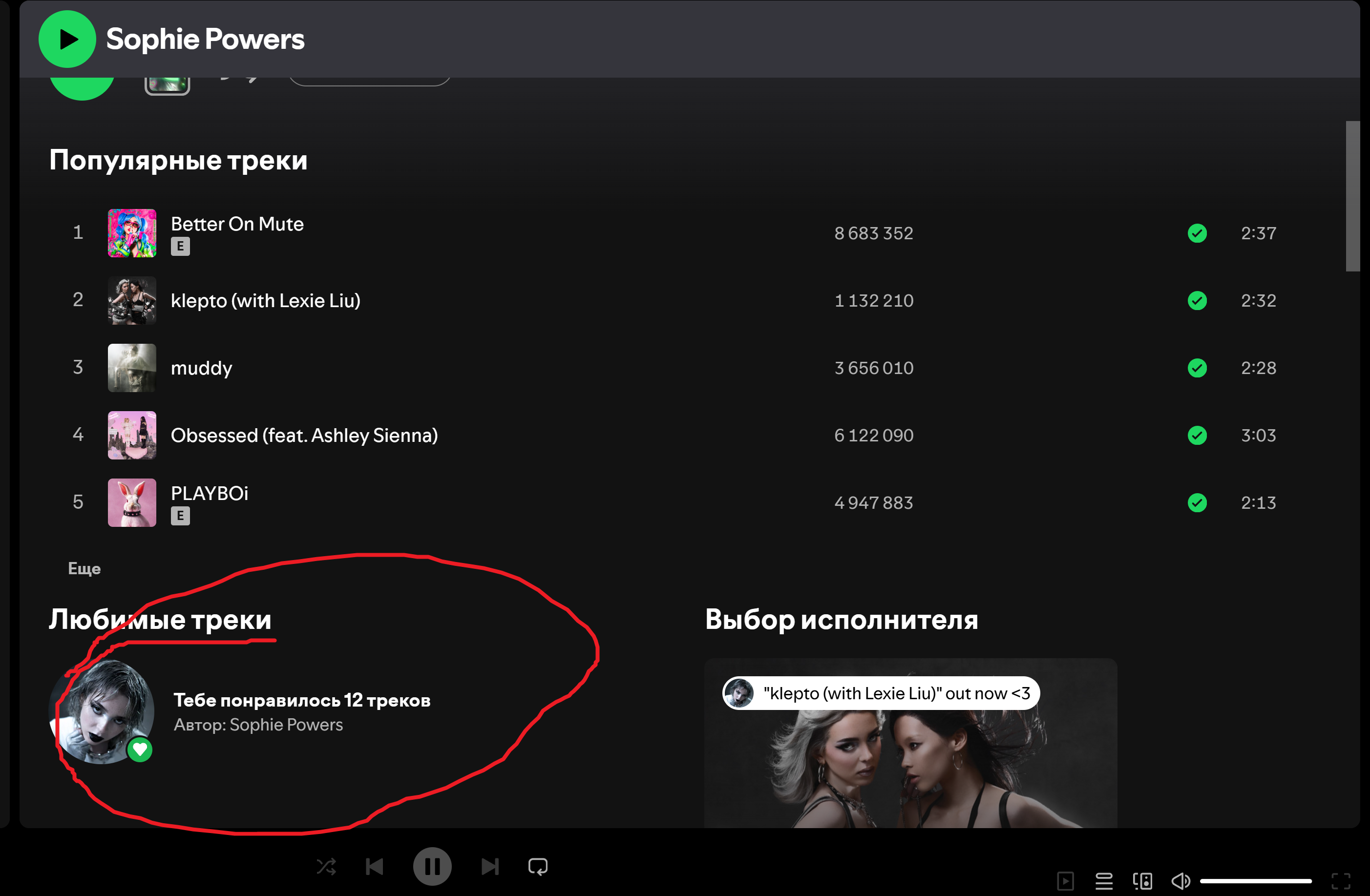Image resolution: width=1370 pixels, height=896 pixels.
Task: Click the 2:28 duration of muddy
Action: [x=1259, y=368]
